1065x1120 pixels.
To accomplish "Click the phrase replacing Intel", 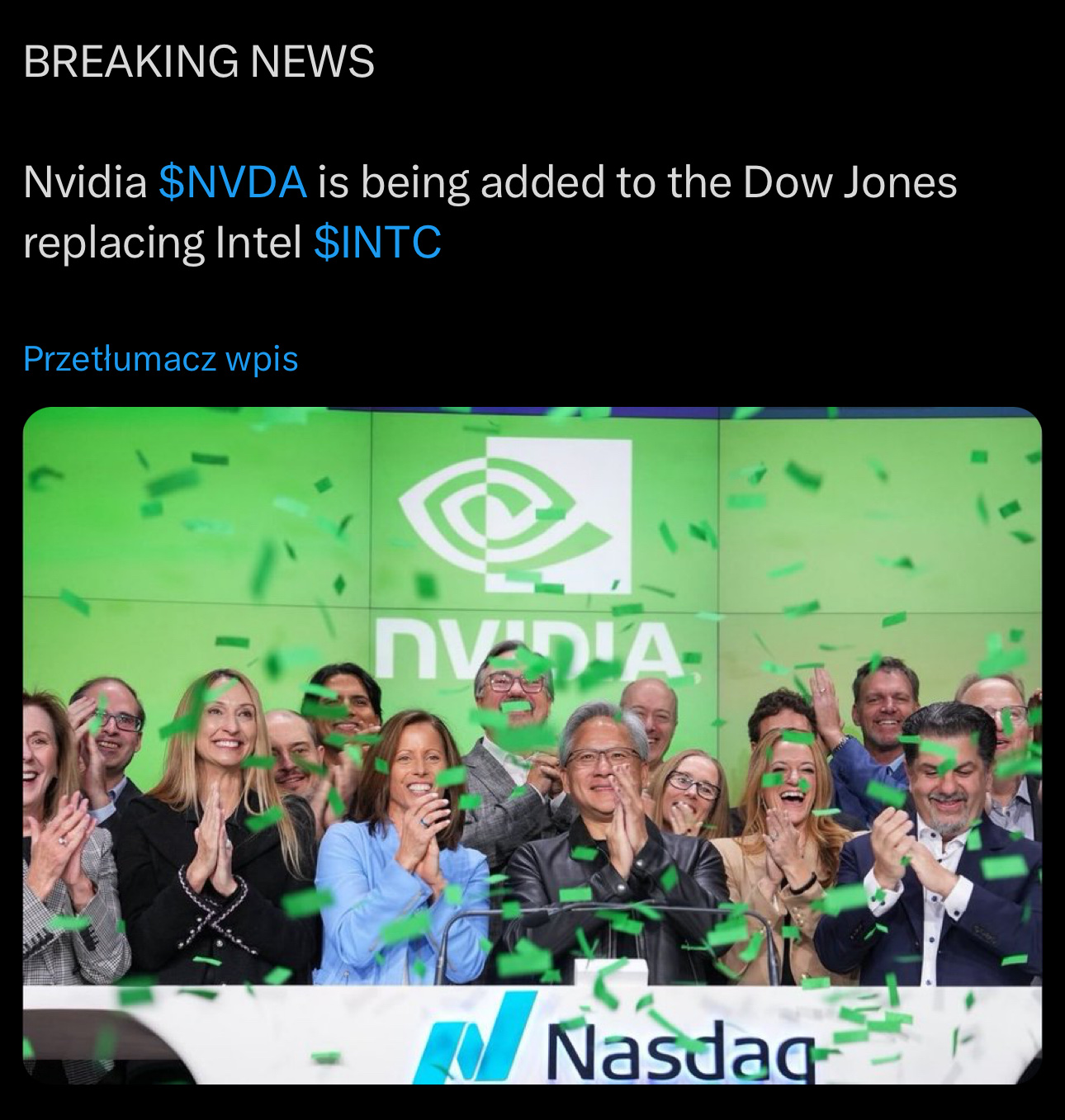I will [163, 242].
